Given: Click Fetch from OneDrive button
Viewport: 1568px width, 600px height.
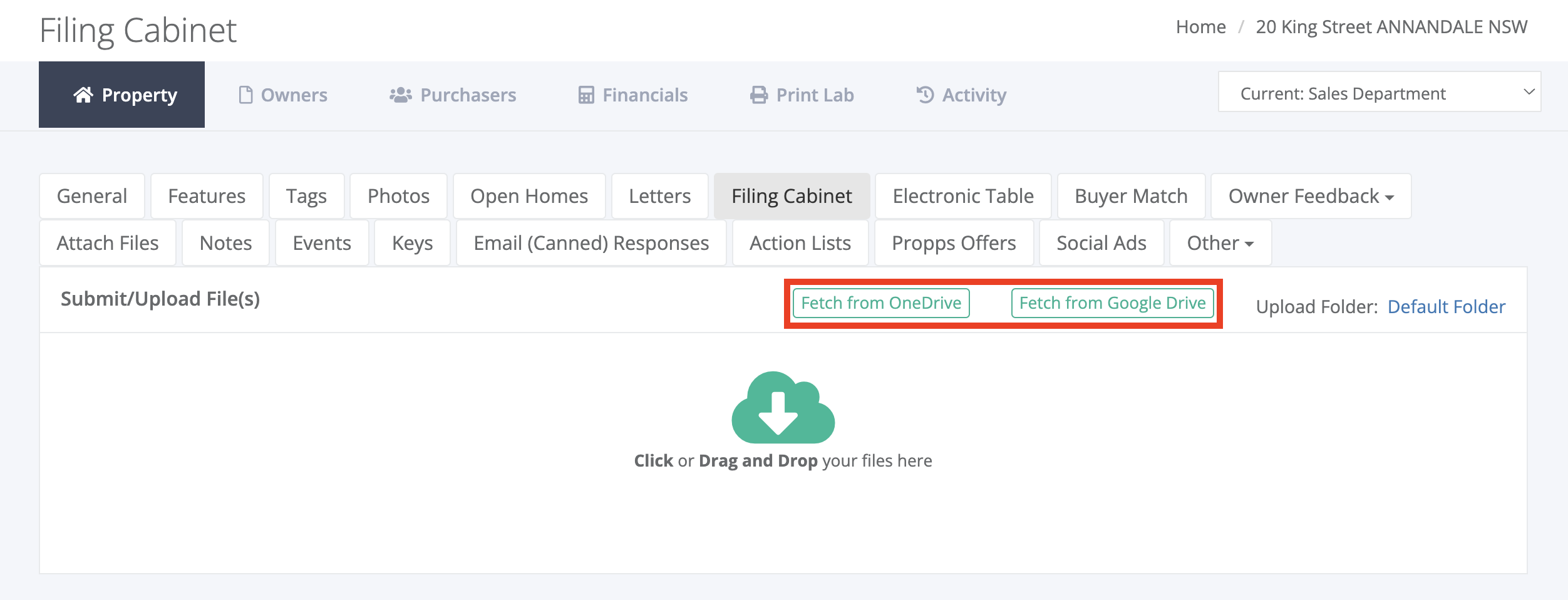Looking at the screenshot, I should [881, 303].
